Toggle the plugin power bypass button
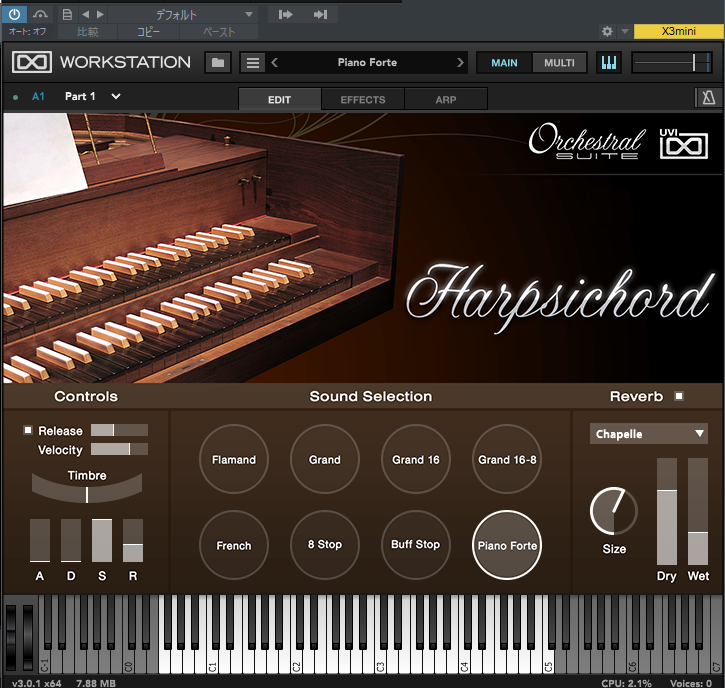The width and height of the screenshot is (725, 688). [x=14, y=14]
